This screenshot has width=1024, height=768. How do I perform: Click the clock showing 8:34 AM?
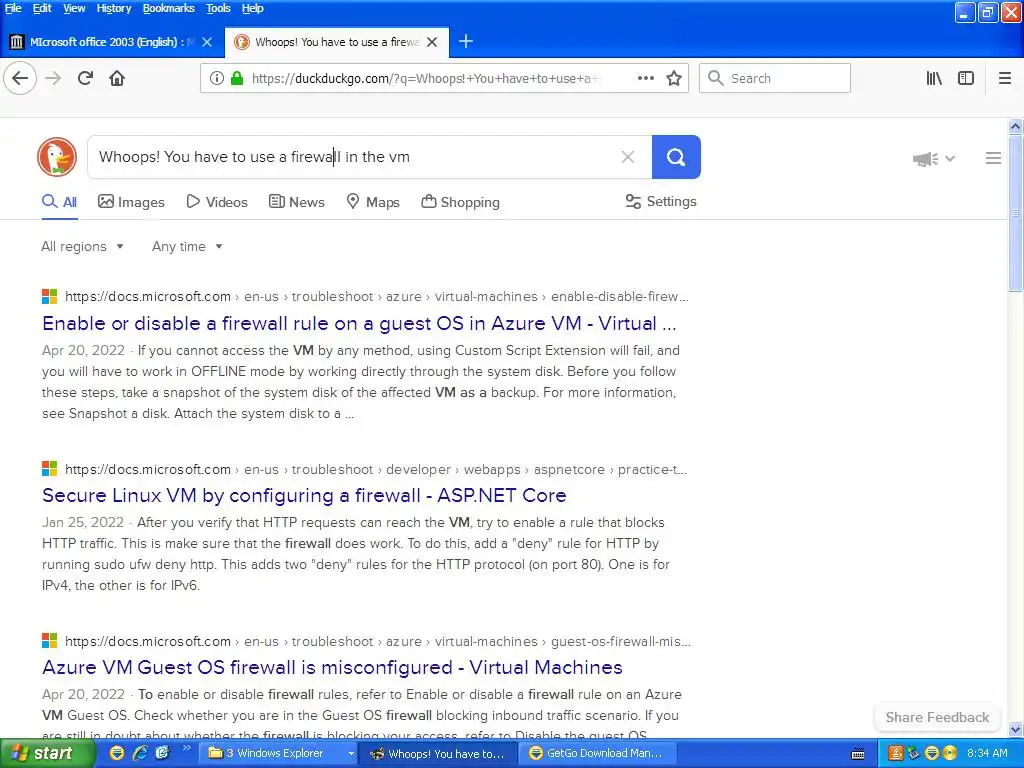coord(987,754)
